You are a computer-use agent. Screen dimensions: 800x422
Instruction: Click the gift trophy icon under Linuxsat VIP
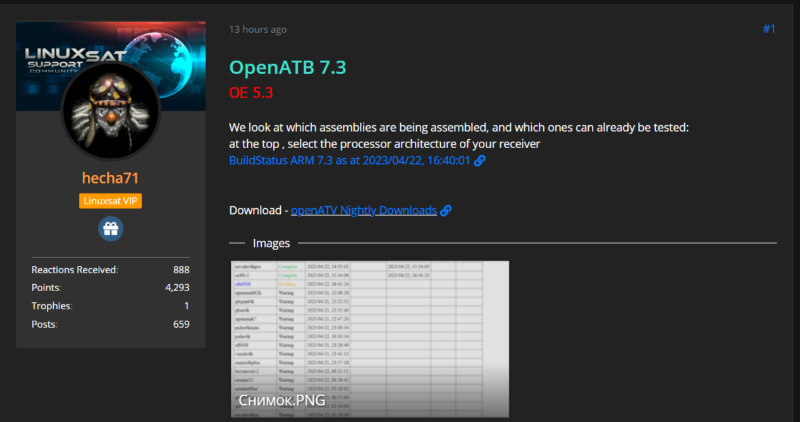(110, 229)
